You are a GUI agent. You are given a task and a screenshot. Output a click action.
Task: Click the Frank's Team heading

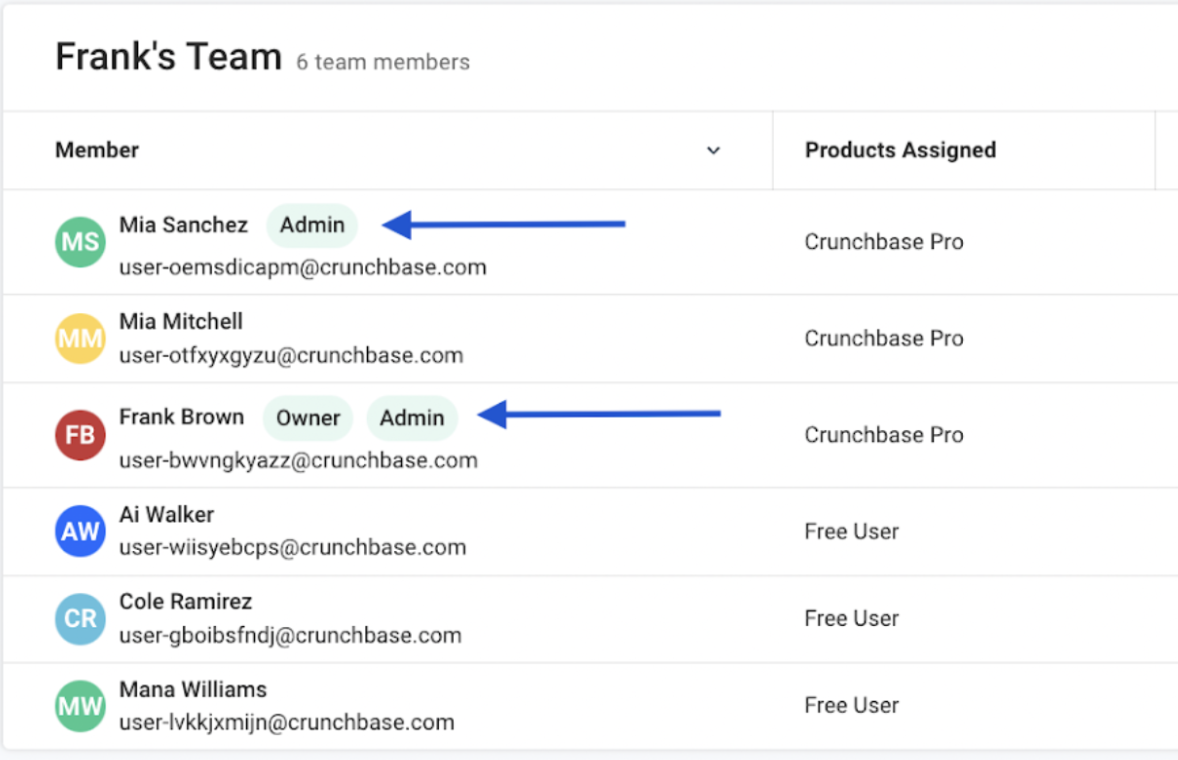click(x=168, y=56)
